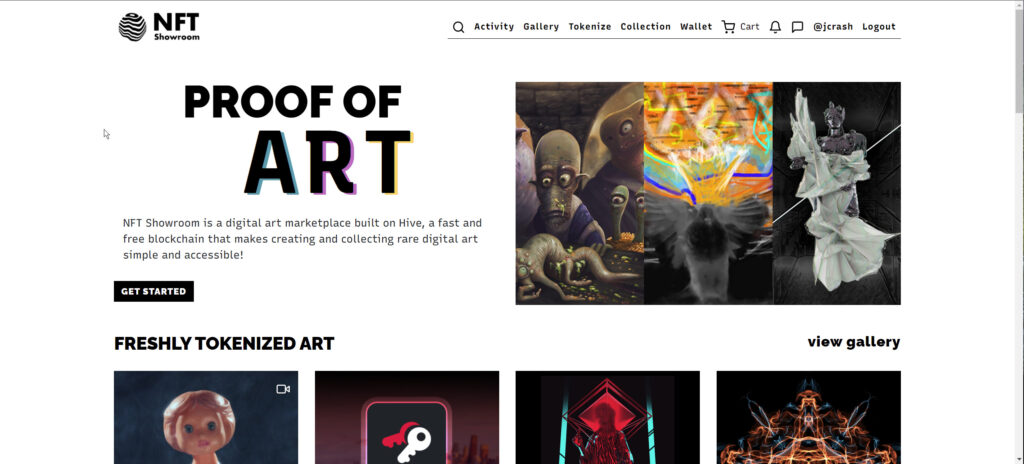
Task: Open the @jcrash profile link
Action: (x=833, y=27)
